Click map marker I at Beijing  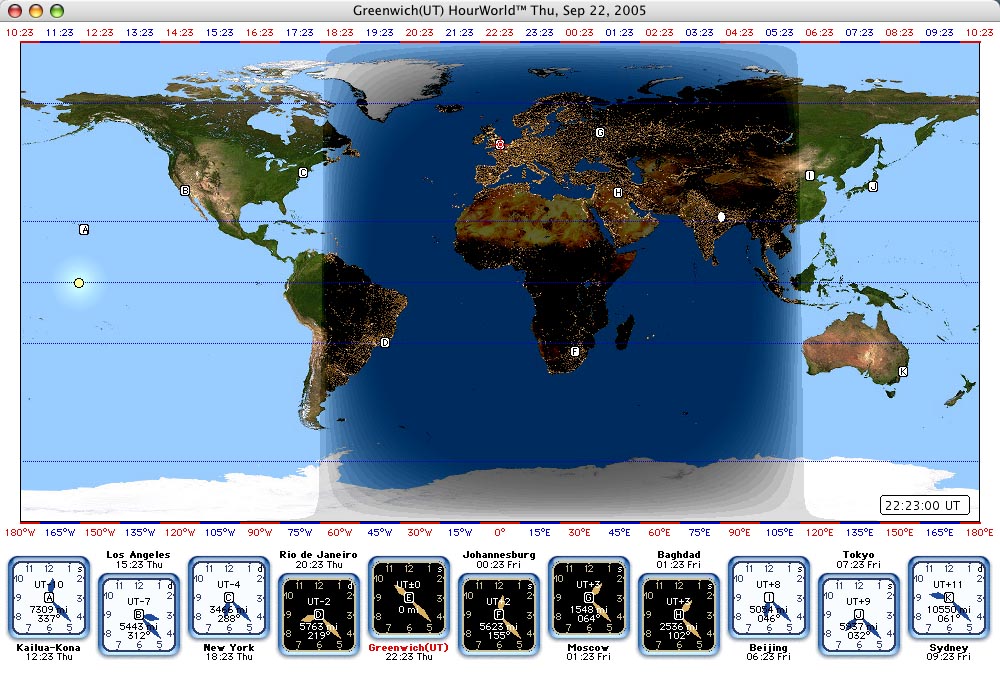tap(809, 175)
